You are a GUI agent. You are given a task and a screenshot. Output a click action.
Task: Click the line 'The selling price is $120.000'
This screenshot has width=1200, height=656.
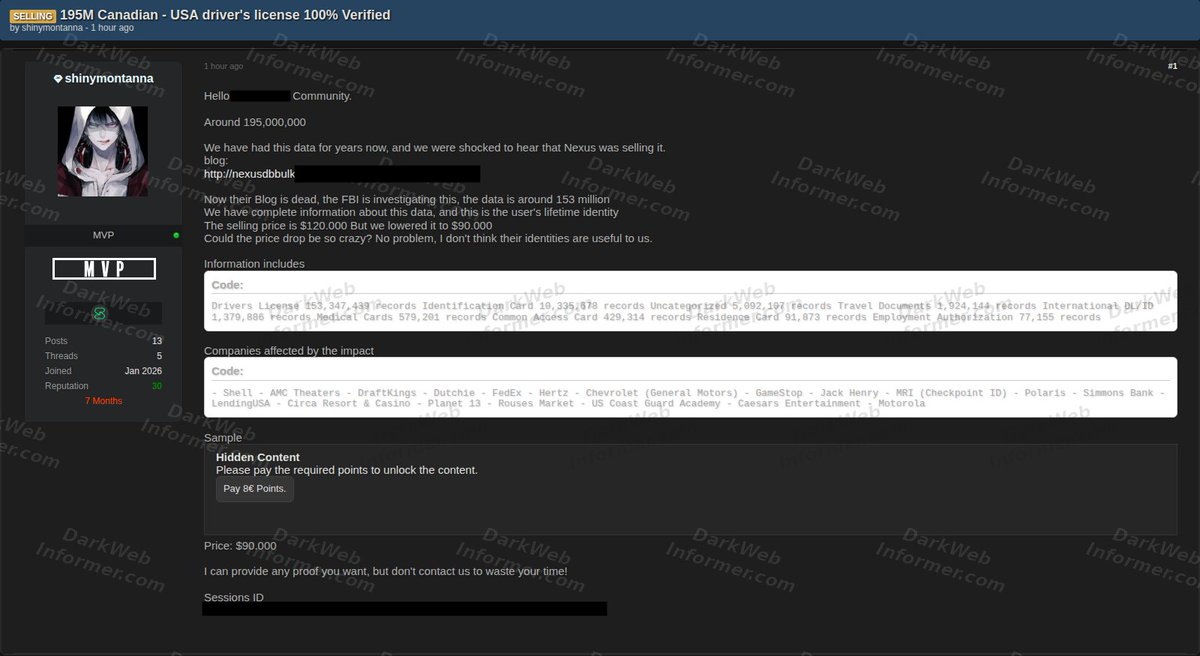pyautogui.click(x=348, y=225)
